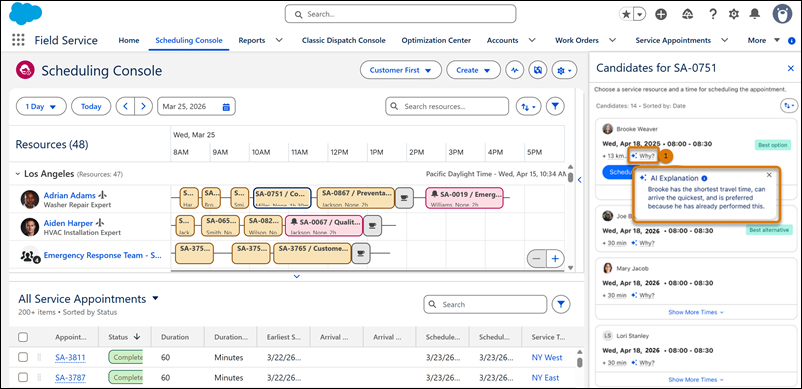Open the 1 Day view dropdown
802x389 pixels.
tap(41, 106)
